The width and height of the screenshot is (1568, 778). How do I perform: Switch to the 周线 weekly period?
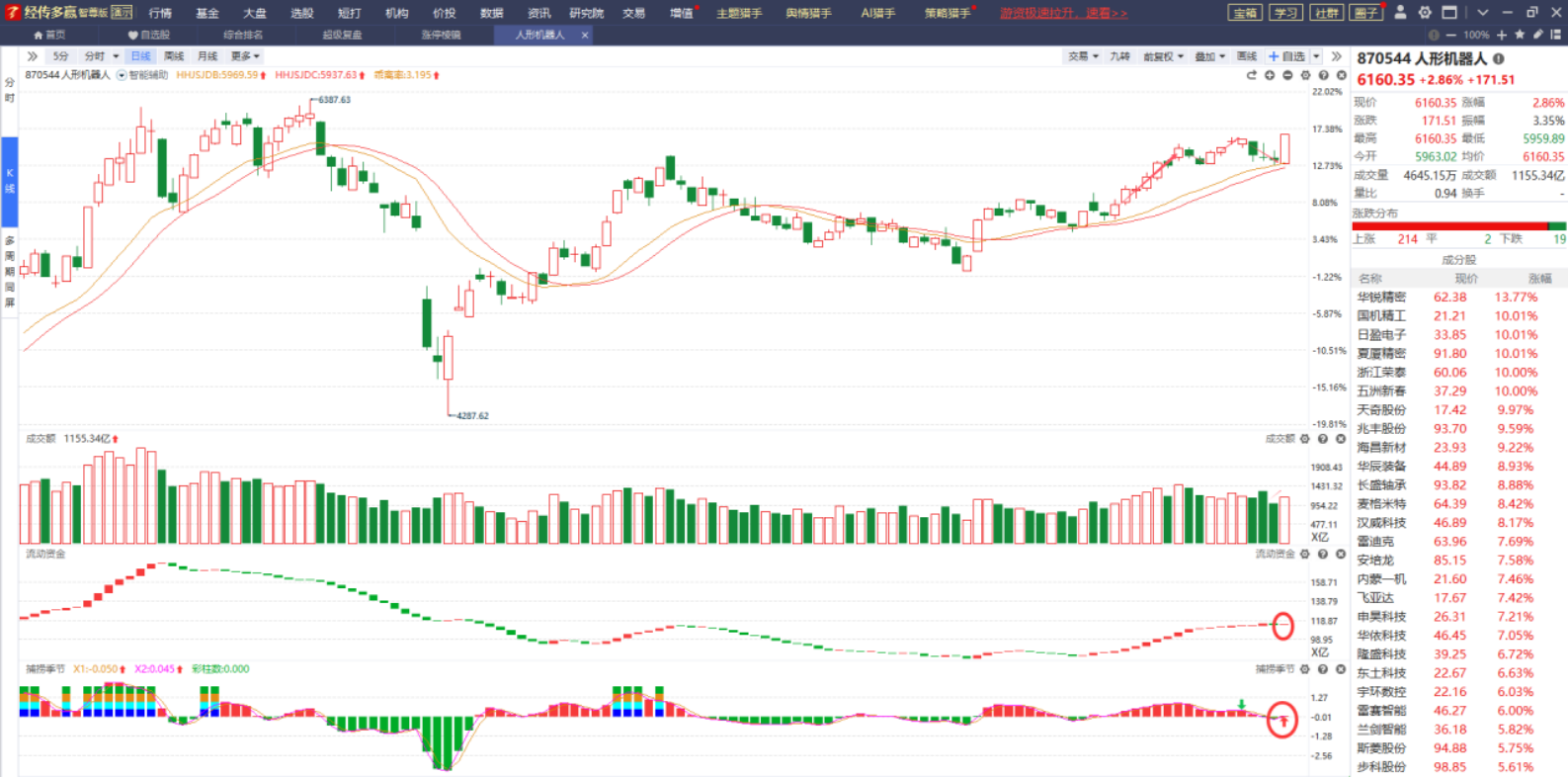point(174,56)
